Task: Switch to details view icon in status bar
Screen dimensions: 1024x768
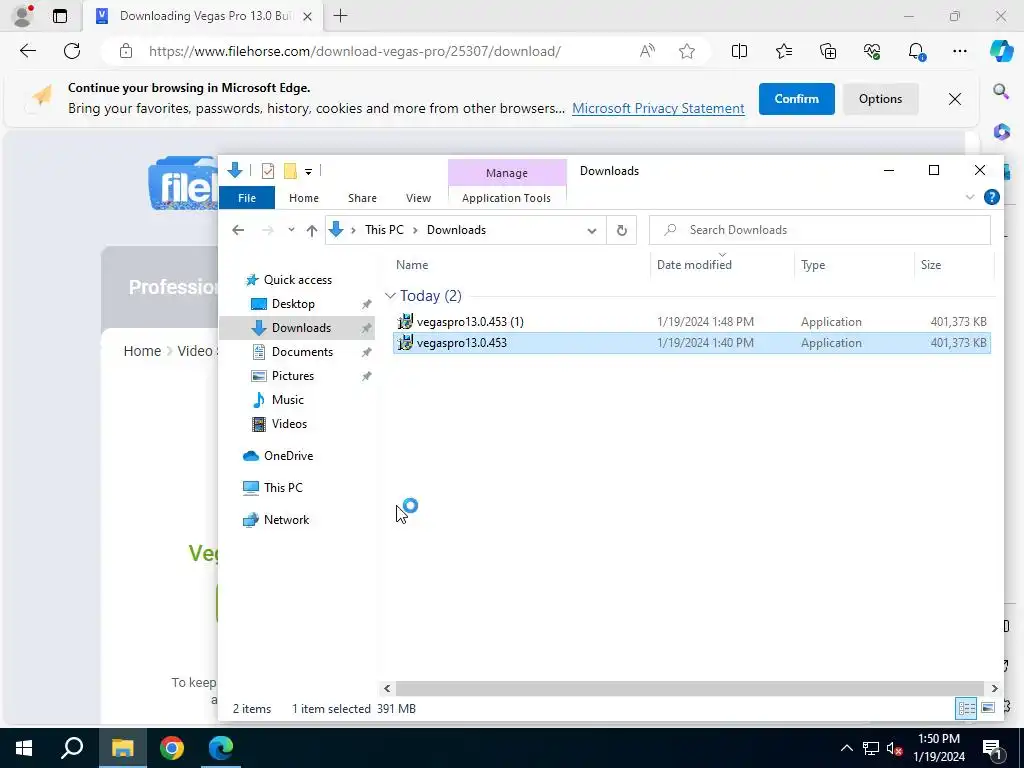Action: (x=967, y=708)
